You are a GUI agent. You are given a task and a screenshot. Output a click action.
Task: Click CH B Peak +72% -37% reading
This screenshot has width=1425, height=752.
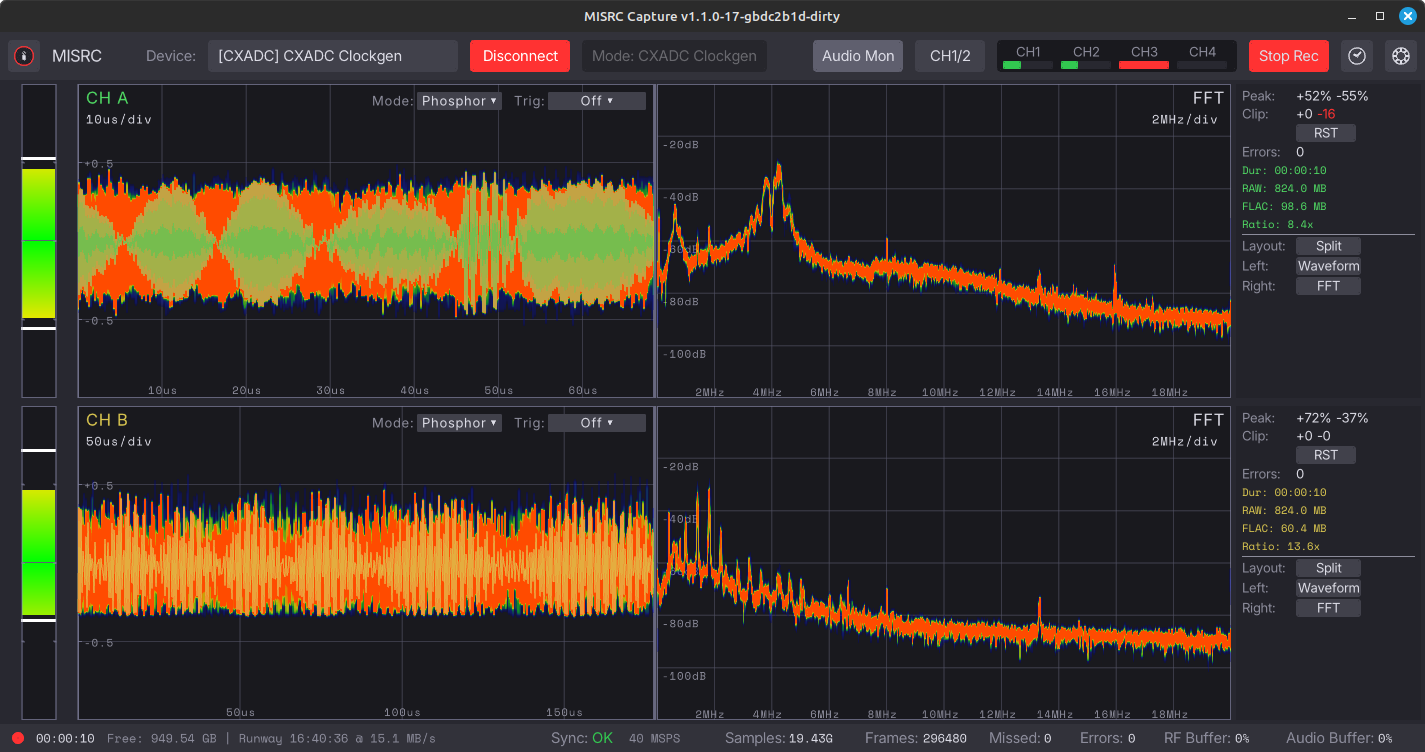pos(1332,418)
